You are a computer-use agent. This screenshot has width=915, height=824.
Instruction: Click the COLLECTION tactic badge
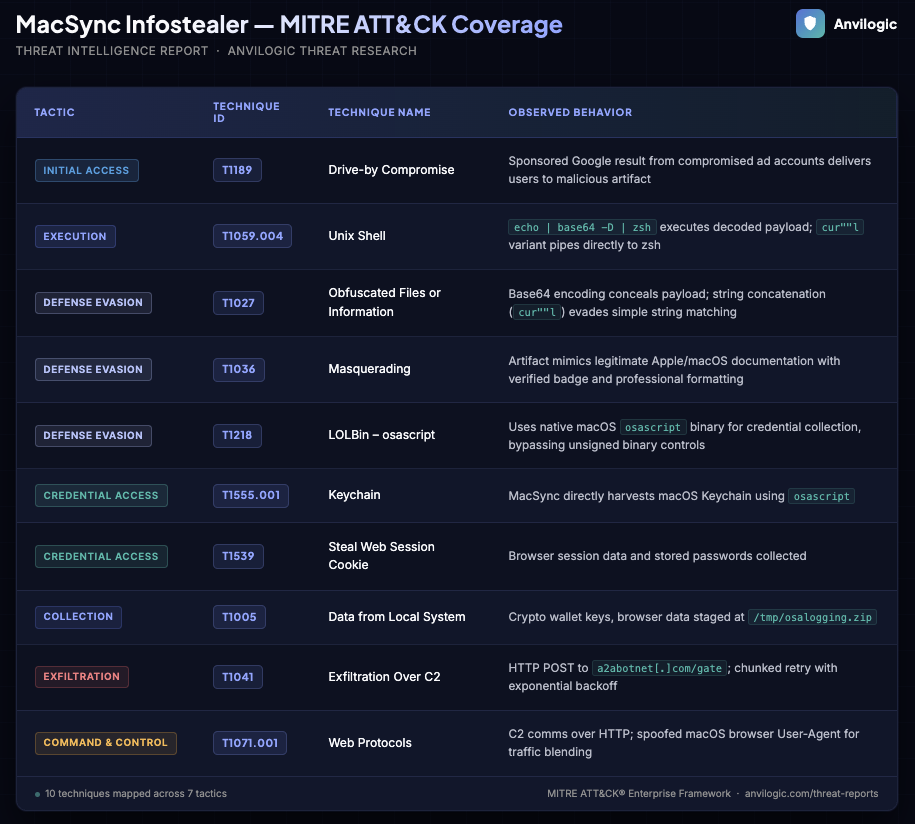pyautogui.click(x=78, y=617)
